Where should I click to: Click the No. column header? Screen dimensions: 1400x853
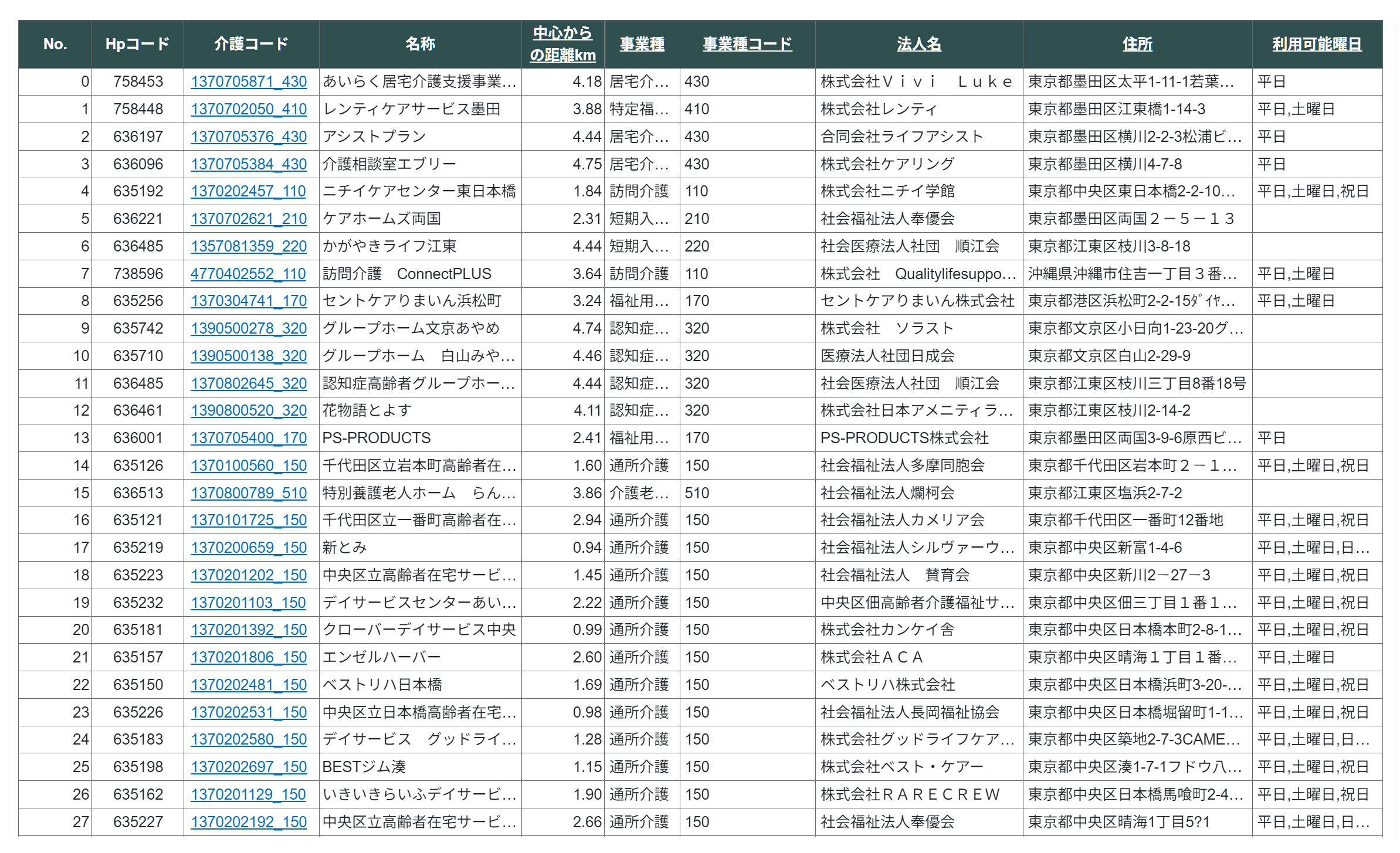[55, 44]
